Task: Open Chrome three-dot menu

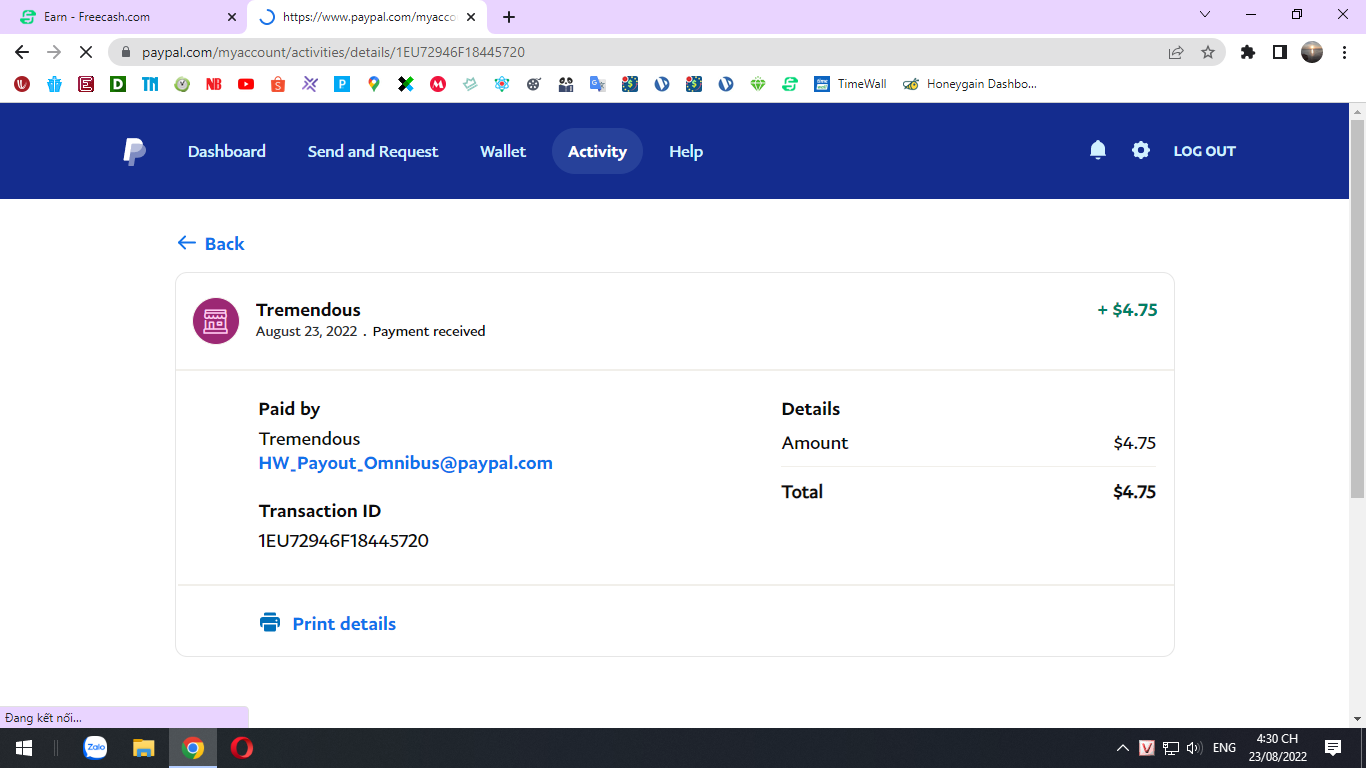Action: (x=1345, y=52)
